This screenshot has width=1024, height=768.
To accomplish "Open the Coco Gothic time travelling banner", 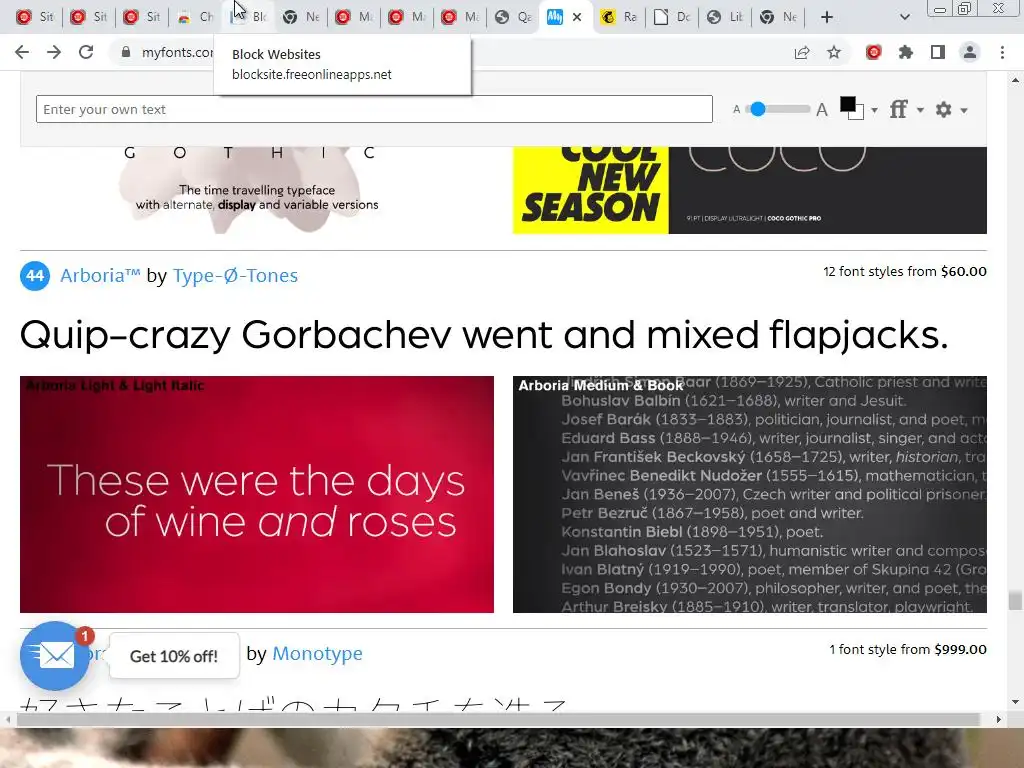I will pyautogui.click(x=257, y=190).
